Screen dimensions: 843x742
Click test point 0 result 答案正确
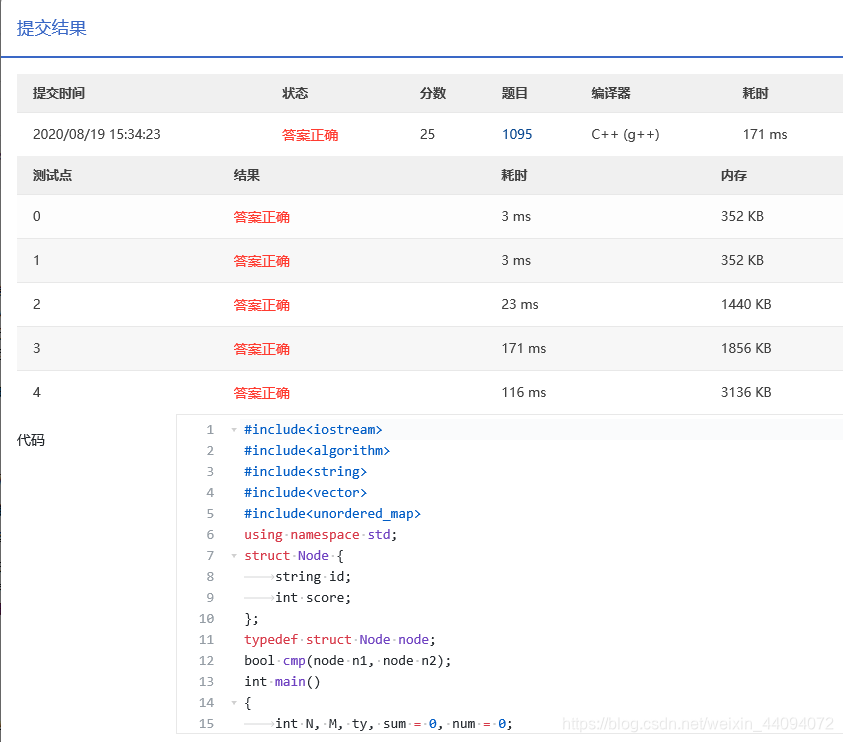tap(262, 217)
